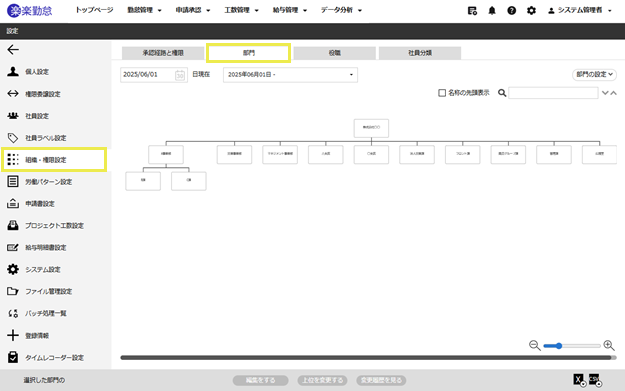
Task: Expand データ分析 menu dropdown
Action: [342, 10]
